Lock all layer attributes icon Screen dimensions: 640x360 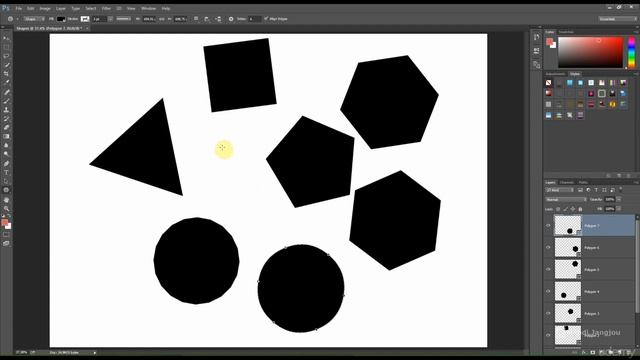[580, 209]
